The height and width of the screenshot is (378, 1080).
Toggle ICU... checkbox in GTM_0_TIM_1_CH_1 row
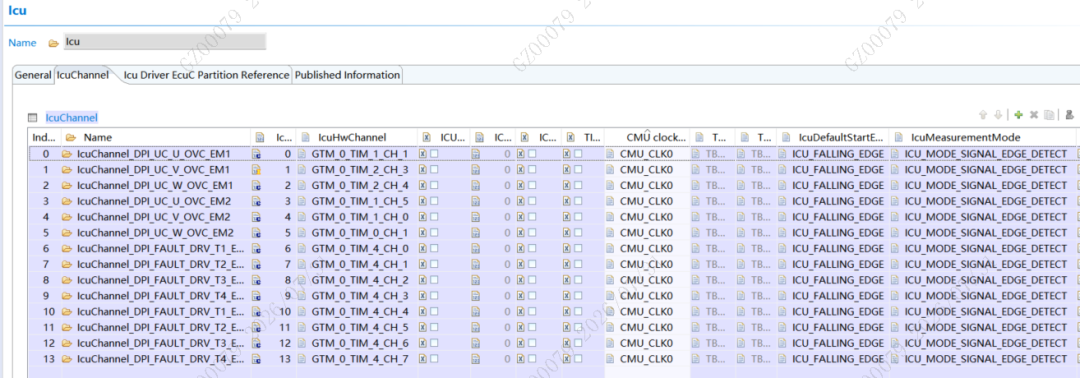(x=434, y=154)
